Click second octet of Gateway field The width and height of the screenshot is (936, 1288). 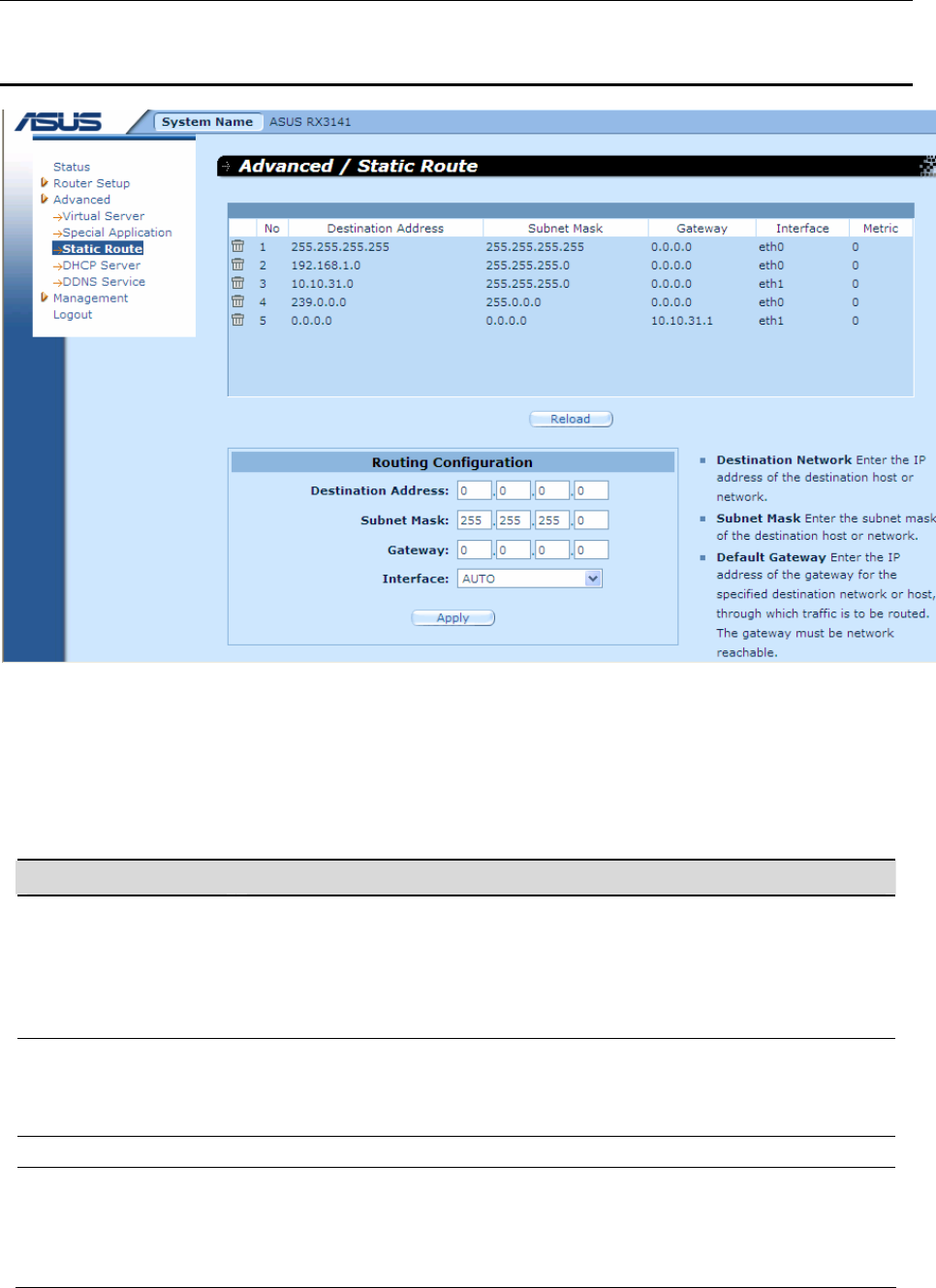tap(514, 550)
